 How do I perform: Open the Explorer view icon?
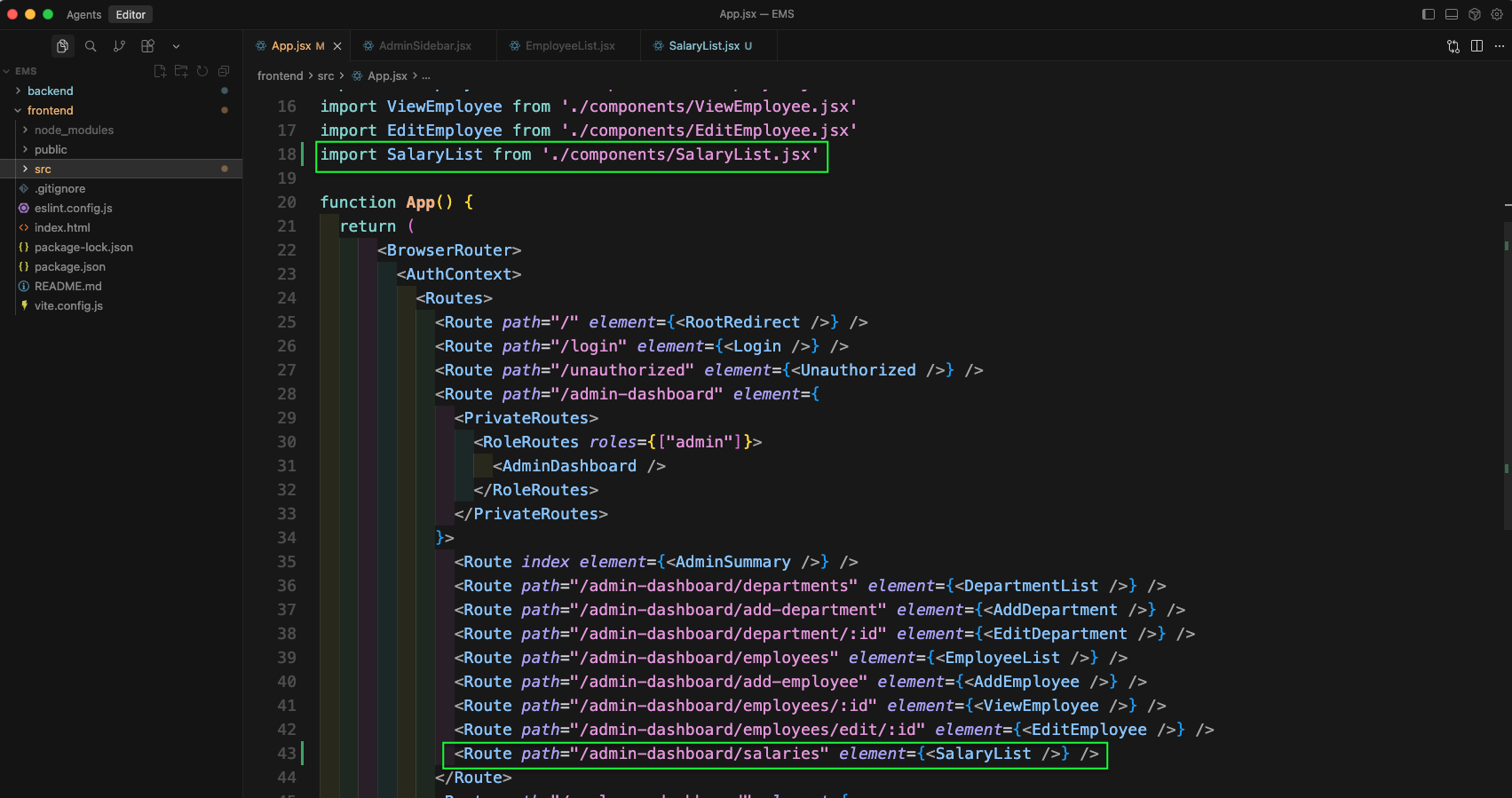(x=62, y=46)
